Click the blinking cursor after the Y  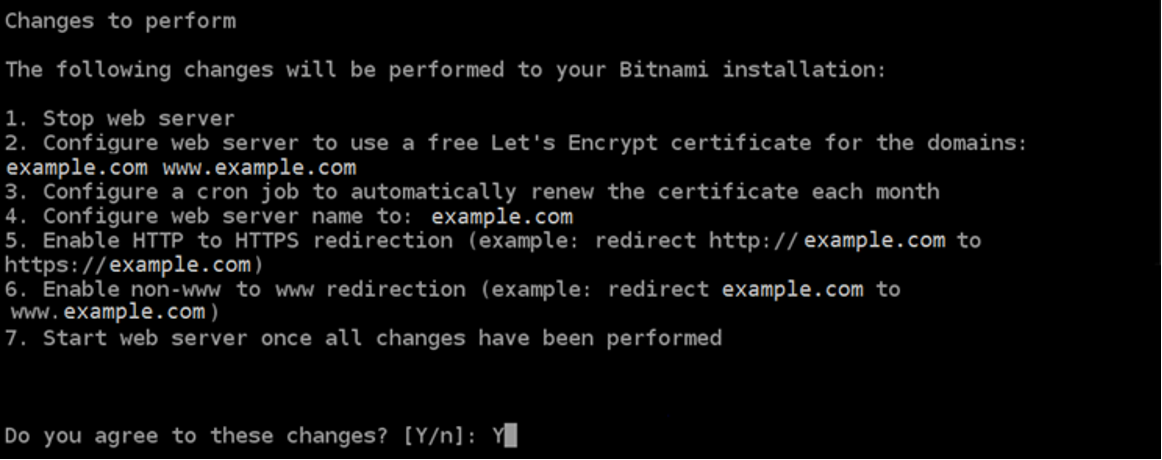[510, 436]
